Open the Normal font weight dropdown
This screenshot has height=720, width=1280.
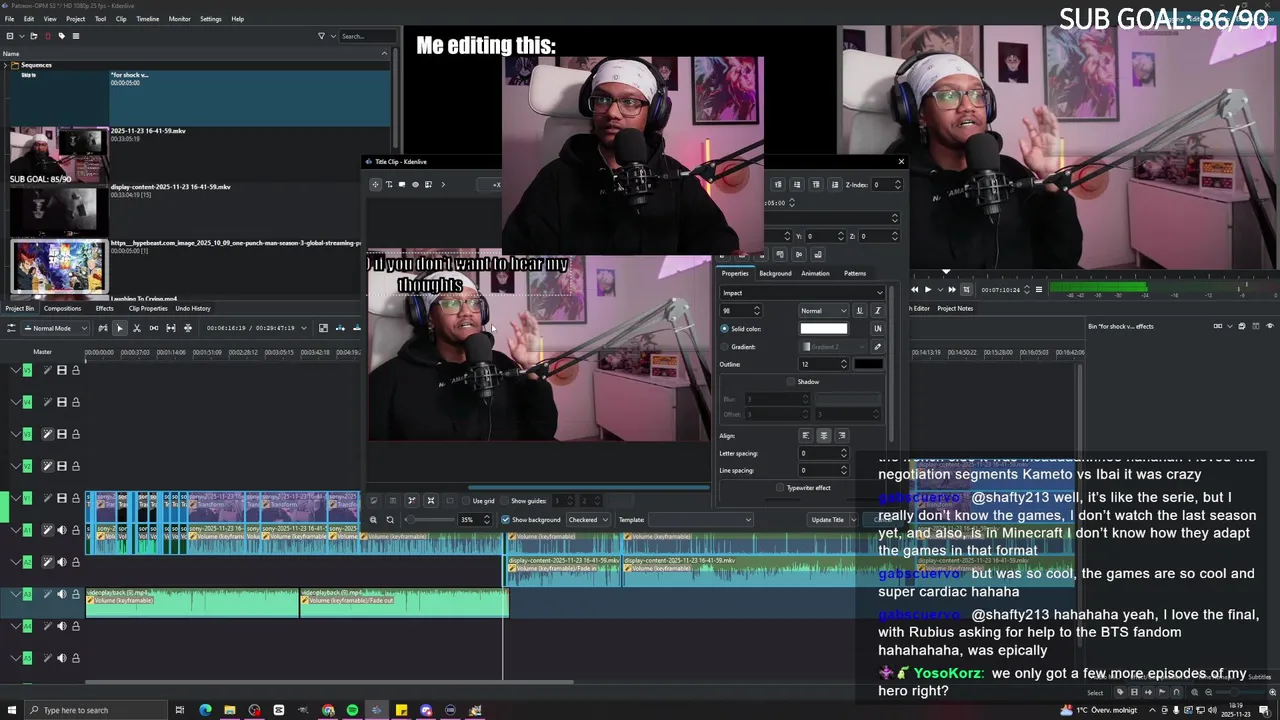823,311
